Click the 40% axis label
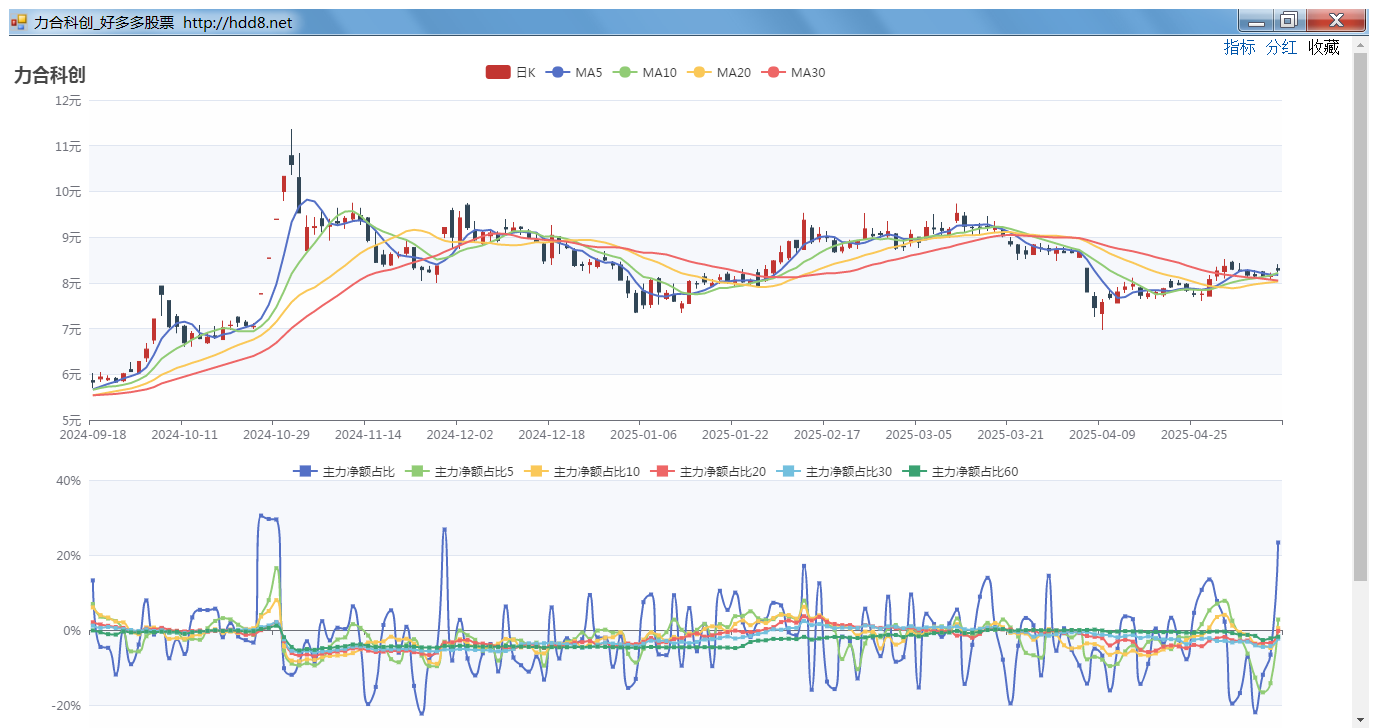This screenshot has height=728, width=1373. (x=69, y=480)
